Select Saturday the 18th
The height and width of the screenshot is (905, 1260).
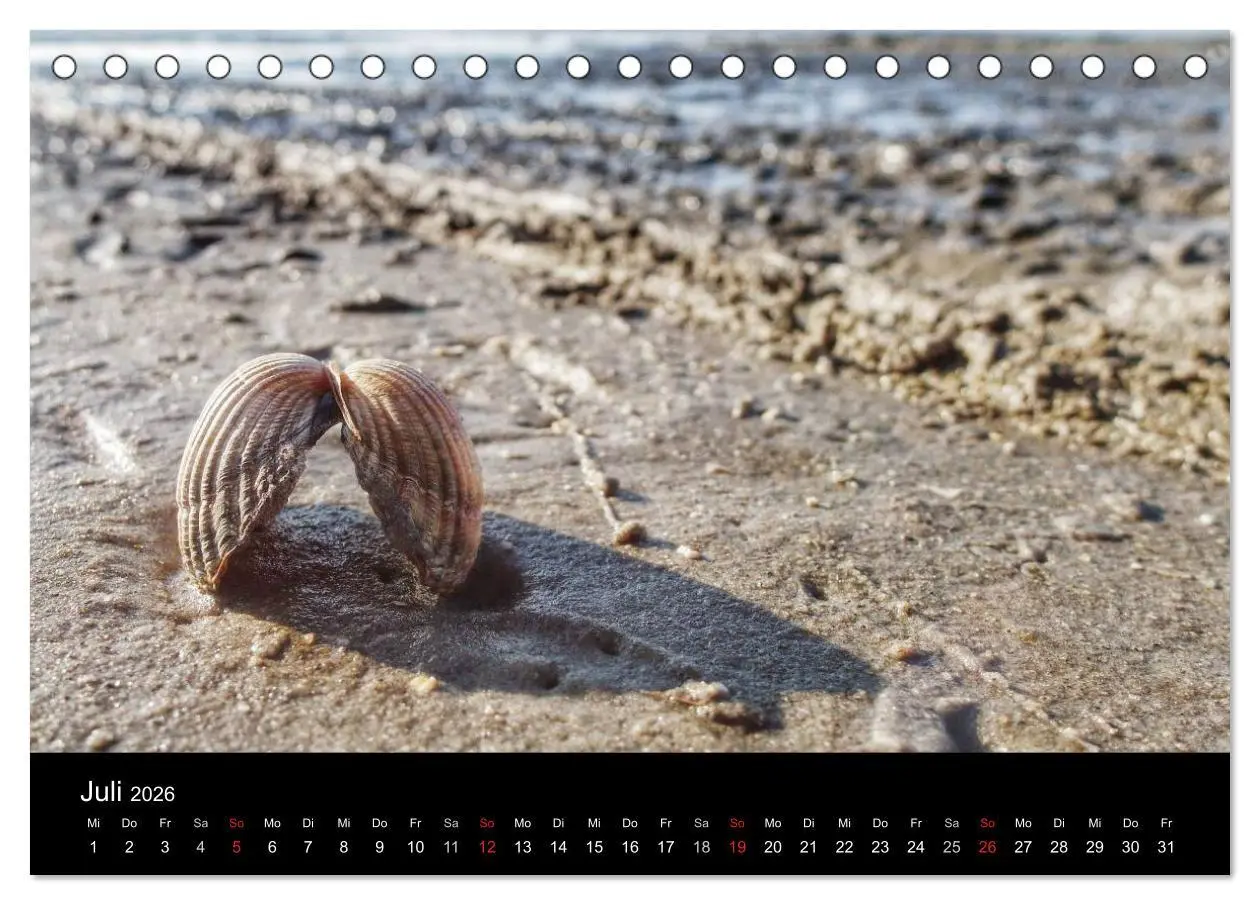[701, 847]
